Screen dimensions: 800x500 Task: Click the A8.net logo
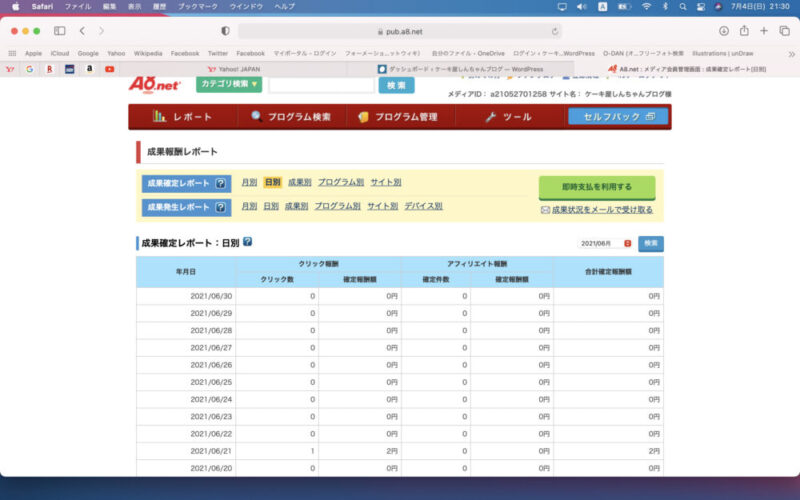[155, 84]
